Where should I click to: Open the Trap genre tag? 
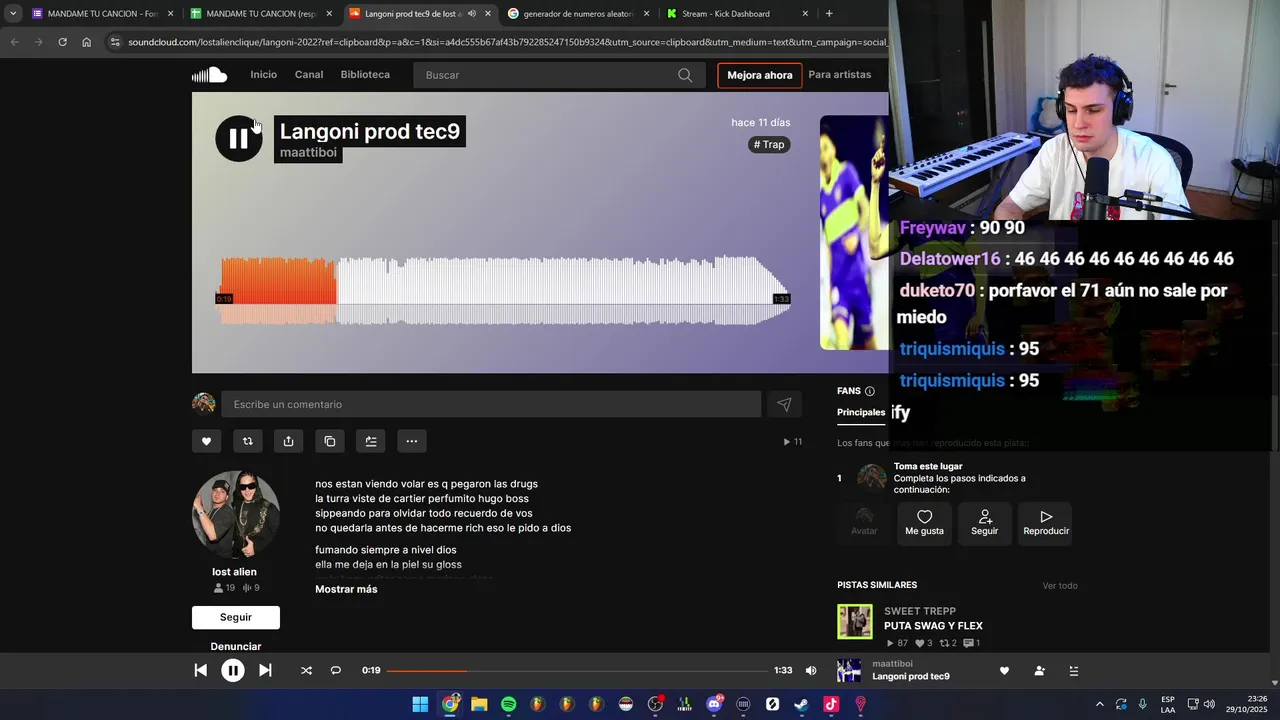point(769,145)
